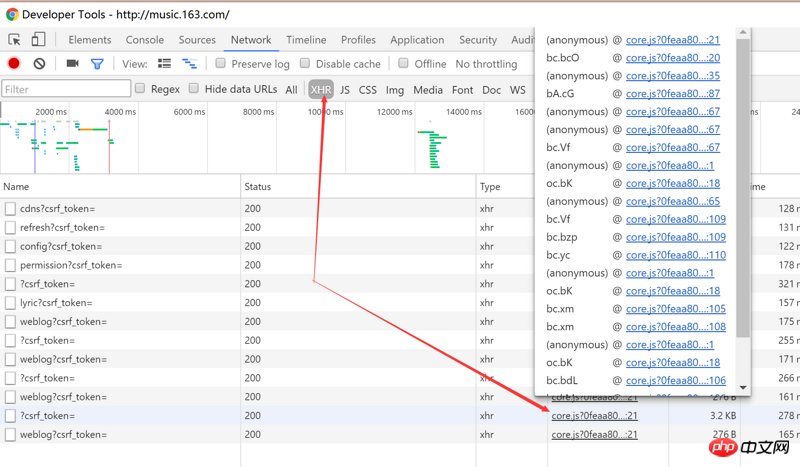The image size is (800, 467).
Task: Open bc.bdL core.js line 106 link
Action: click(676, 380)
